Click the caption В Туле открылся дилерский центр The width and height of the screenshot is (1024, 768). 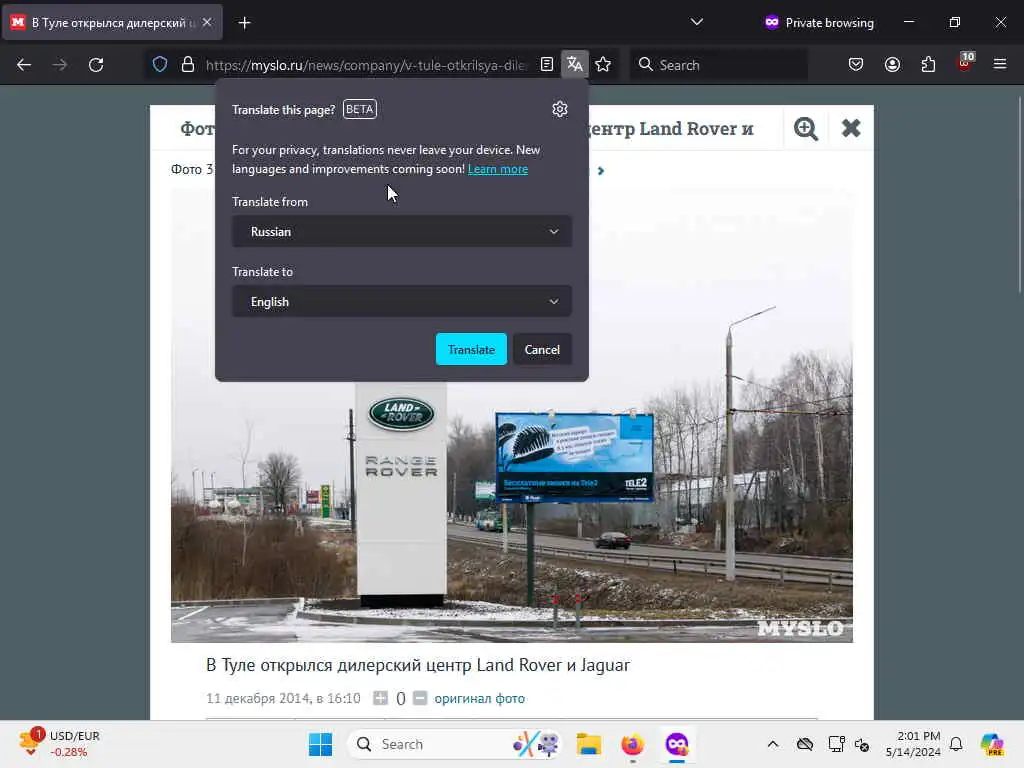(x=418, y=665)
